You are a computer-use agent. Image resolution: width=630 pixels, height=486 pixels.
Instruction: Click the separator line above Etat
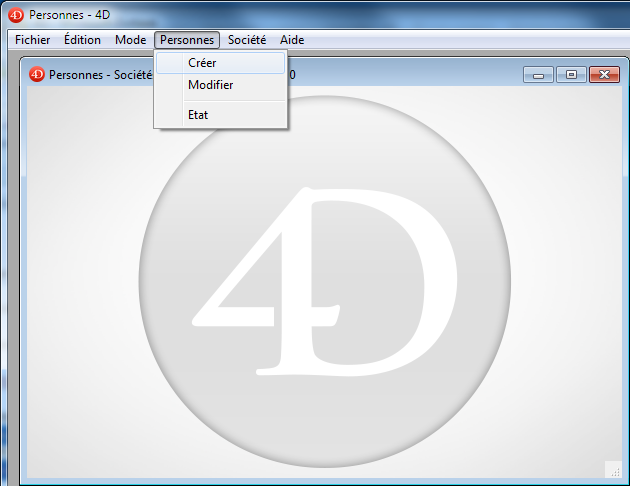[220, 100]
